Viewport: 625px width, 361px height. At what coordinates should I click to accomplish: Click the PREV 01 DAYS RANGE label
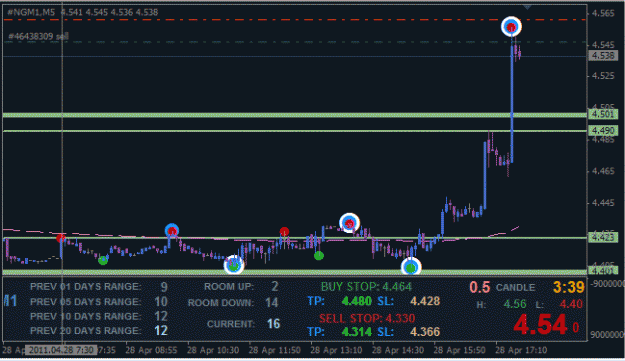(x=86, y=287)
